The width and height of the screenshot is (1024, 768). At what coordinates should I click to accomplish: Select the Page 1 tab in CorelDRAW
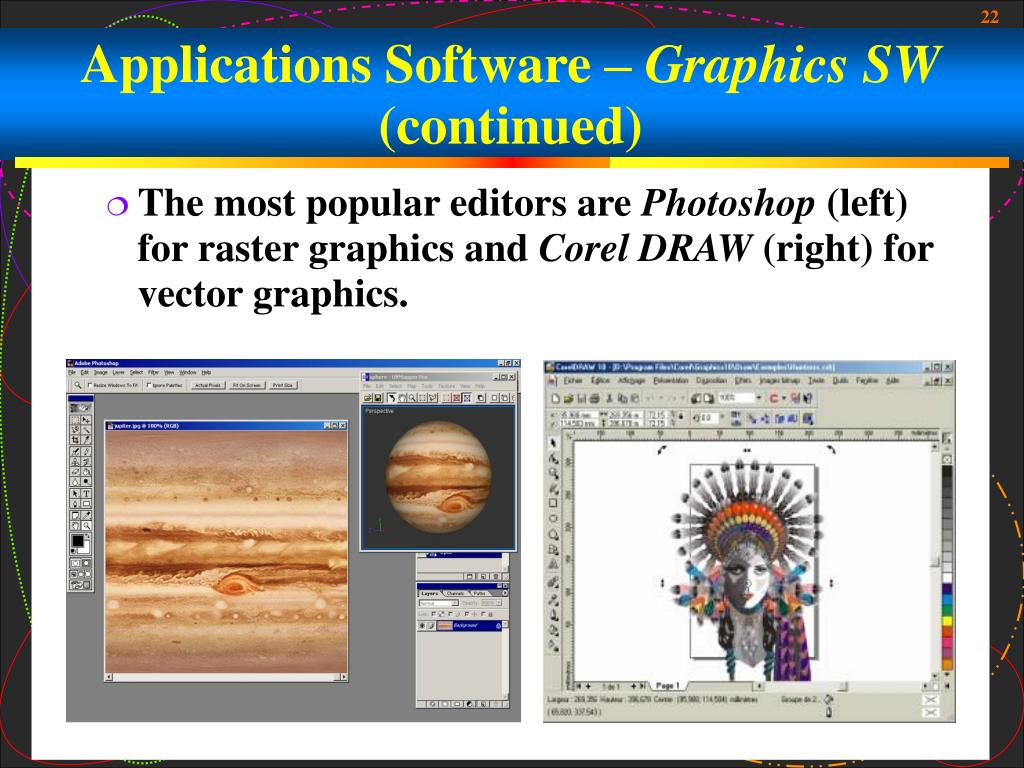[x=667, y=686]
